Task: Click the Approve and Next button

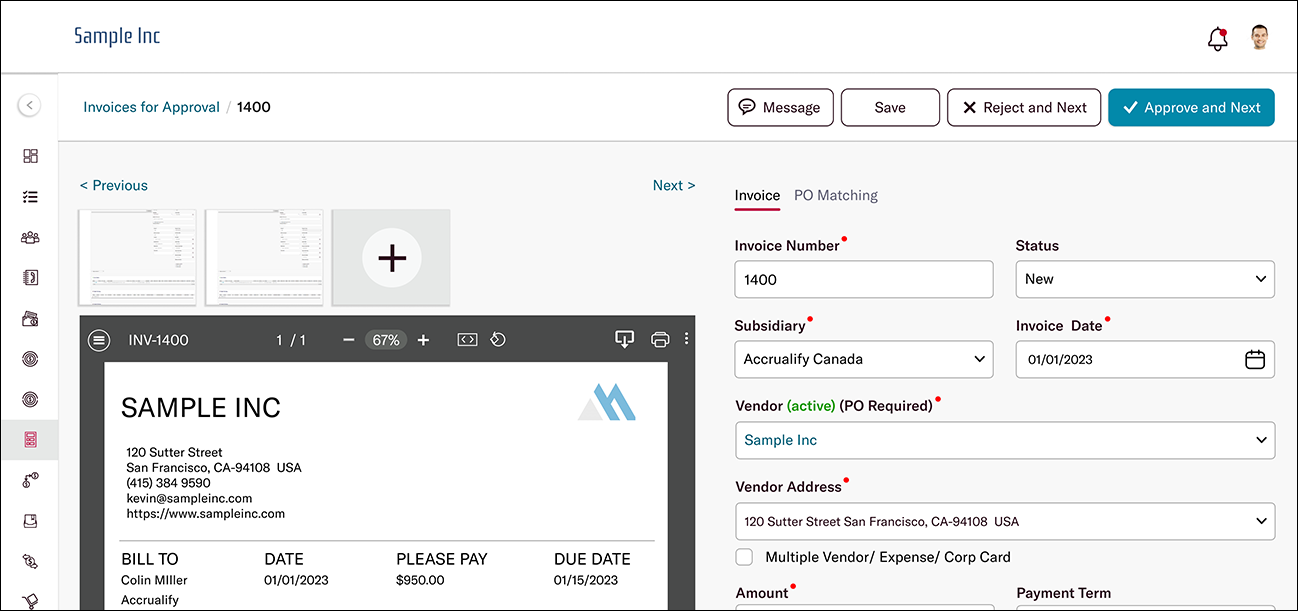Action: (x=1191, y=108)
